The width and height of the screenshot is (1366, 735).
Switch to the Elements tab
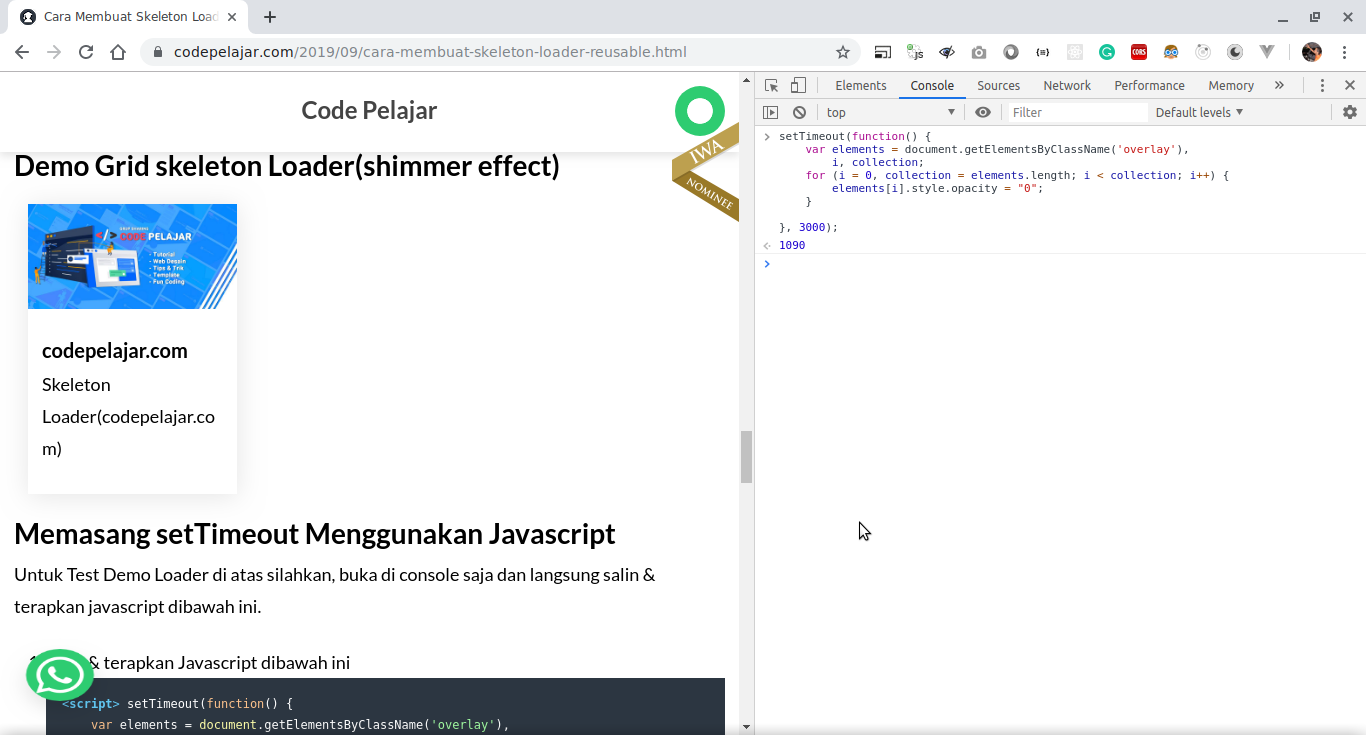[x=861, y=86]
